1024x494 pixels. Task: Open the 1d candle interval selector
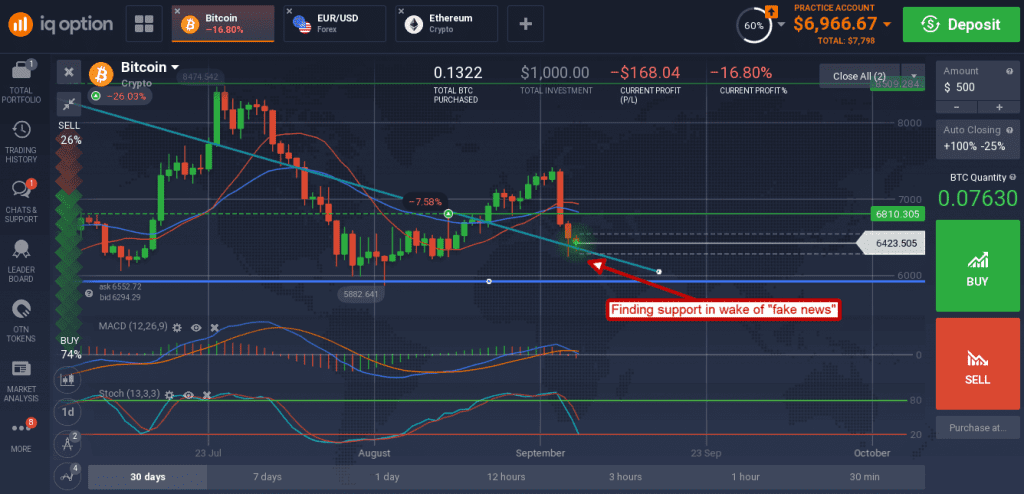(x=67, y=412)
